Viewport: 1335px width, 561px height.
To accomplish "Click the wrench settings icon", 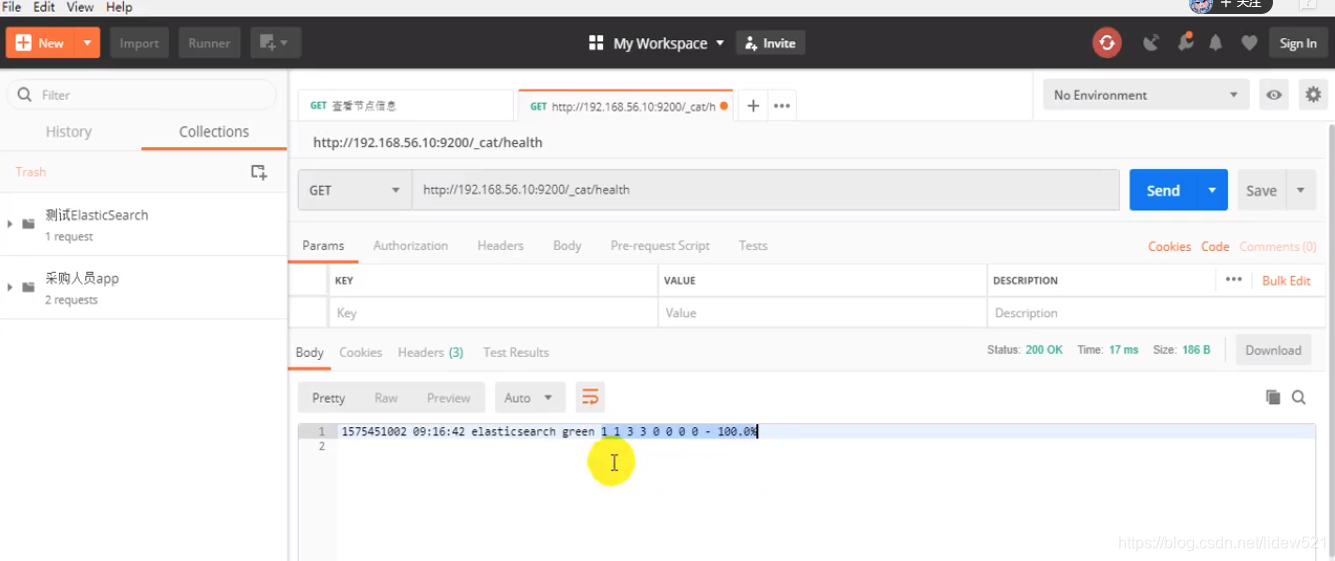I will pos(1185,43).
